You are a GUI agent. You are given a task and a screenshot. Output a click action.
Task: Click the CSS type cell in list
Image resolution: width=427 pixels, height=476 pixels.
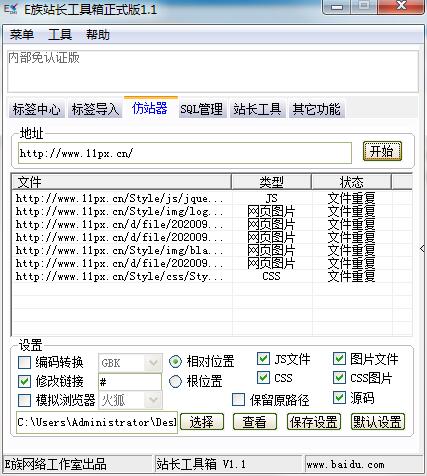click(x=271, y=277)
